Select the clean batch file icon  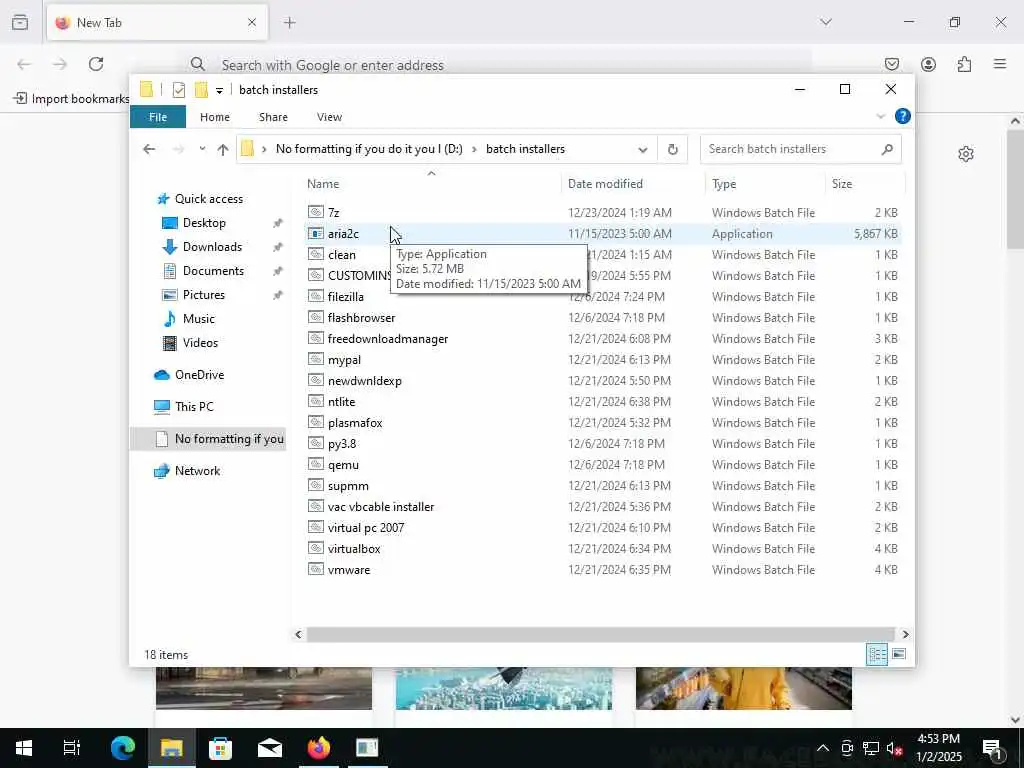point(315,254)
